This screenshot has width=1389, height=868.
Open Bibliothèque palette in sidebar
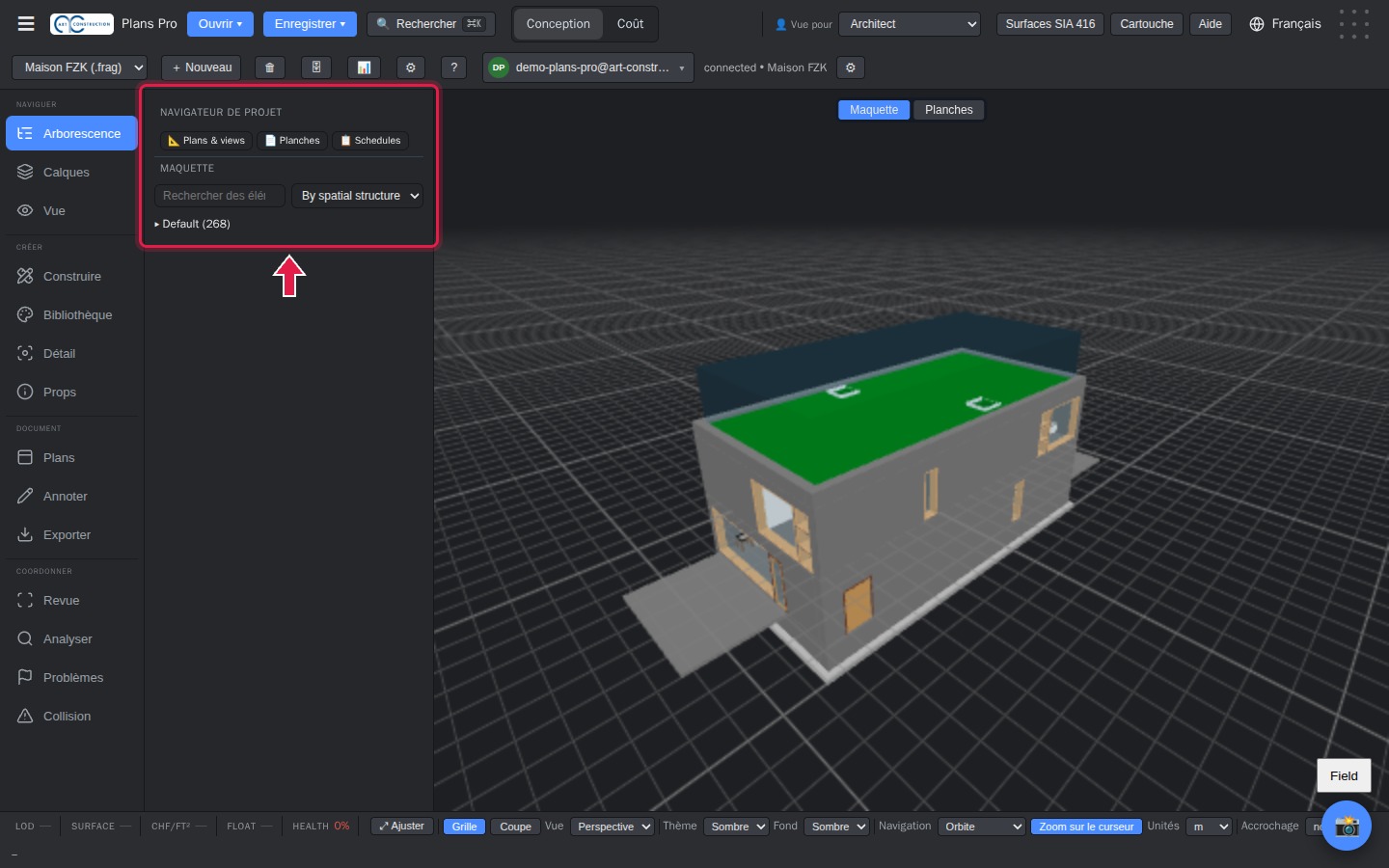point(71,315)
